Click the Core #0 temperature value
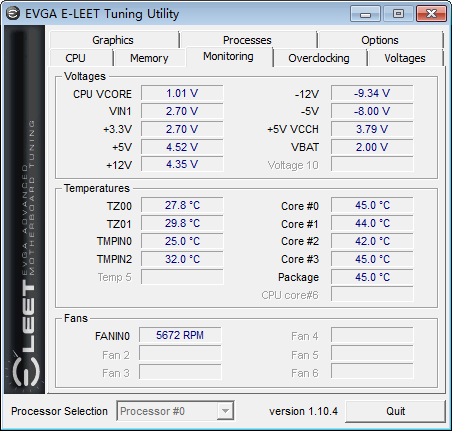 [372, 205]
